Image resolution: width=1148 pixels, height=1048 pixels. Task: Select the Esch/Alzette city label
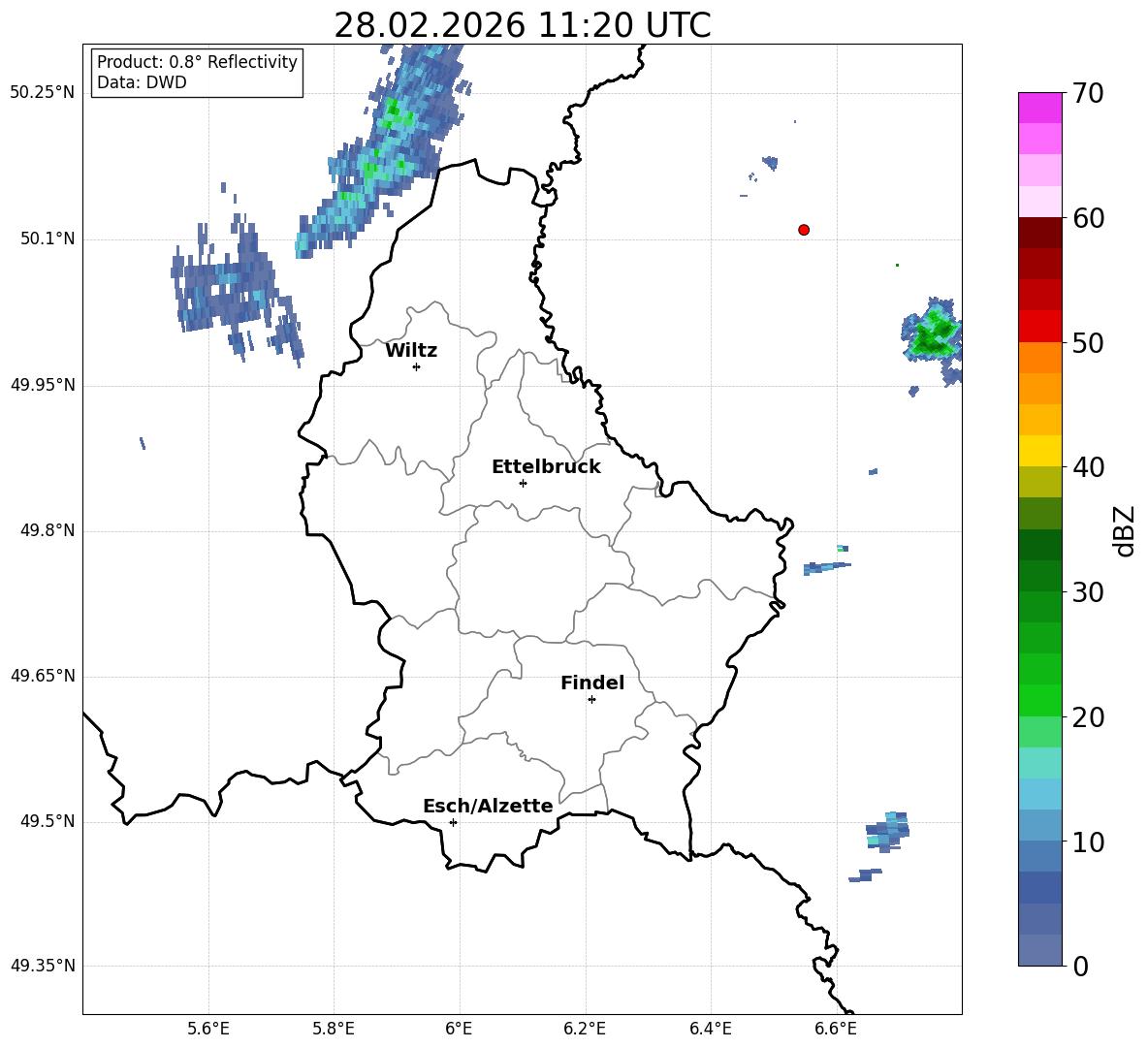[488, 806]
